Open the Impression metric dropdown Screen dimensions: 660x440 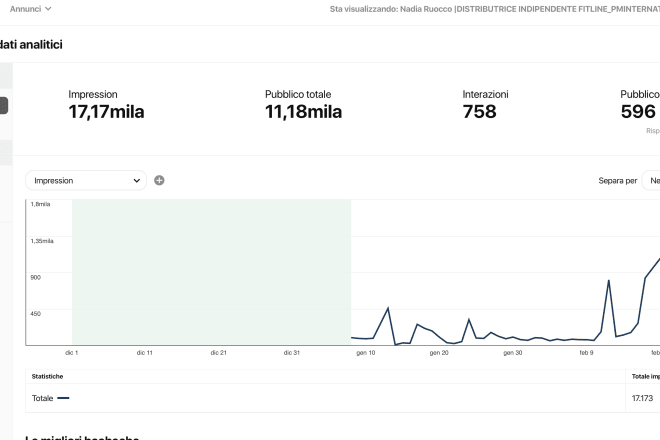[86, 181]
